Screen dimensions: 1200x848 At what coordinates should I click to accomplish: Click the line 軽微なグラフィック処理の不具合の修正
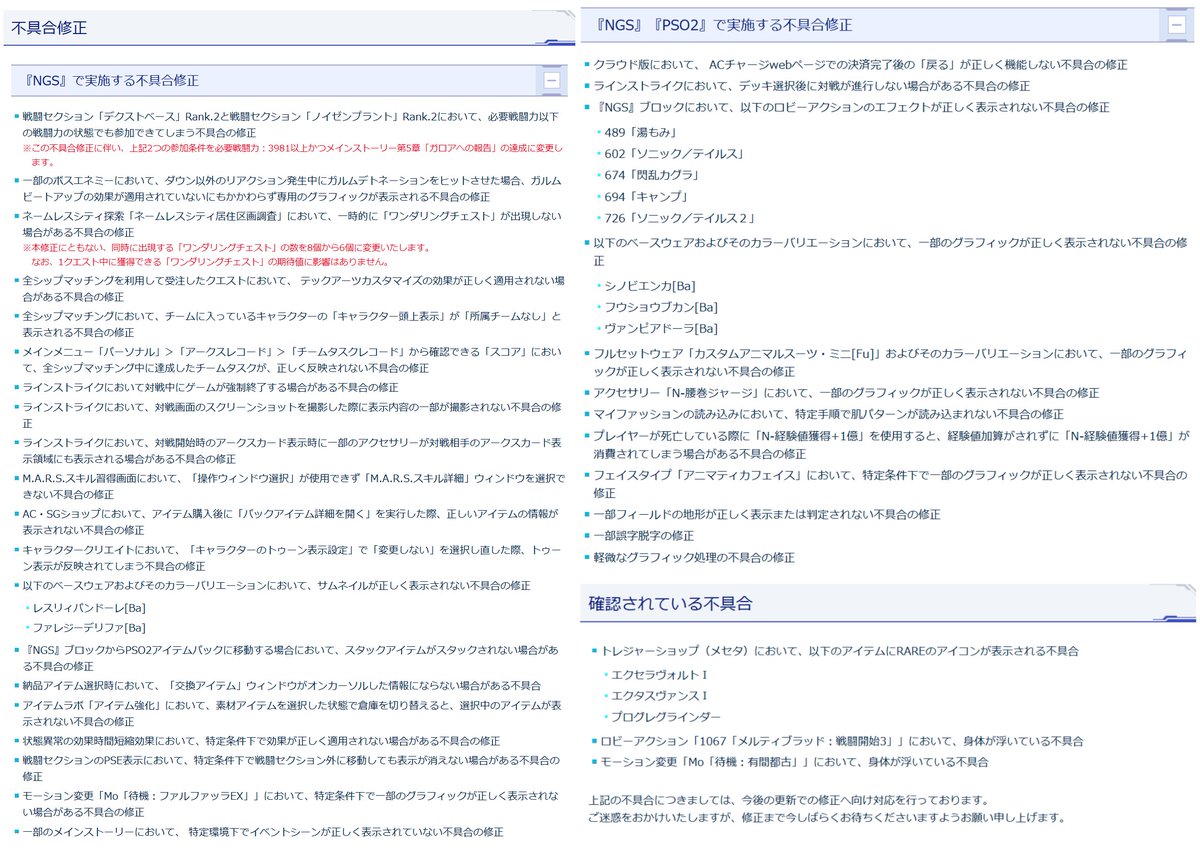tap(694, 557)
